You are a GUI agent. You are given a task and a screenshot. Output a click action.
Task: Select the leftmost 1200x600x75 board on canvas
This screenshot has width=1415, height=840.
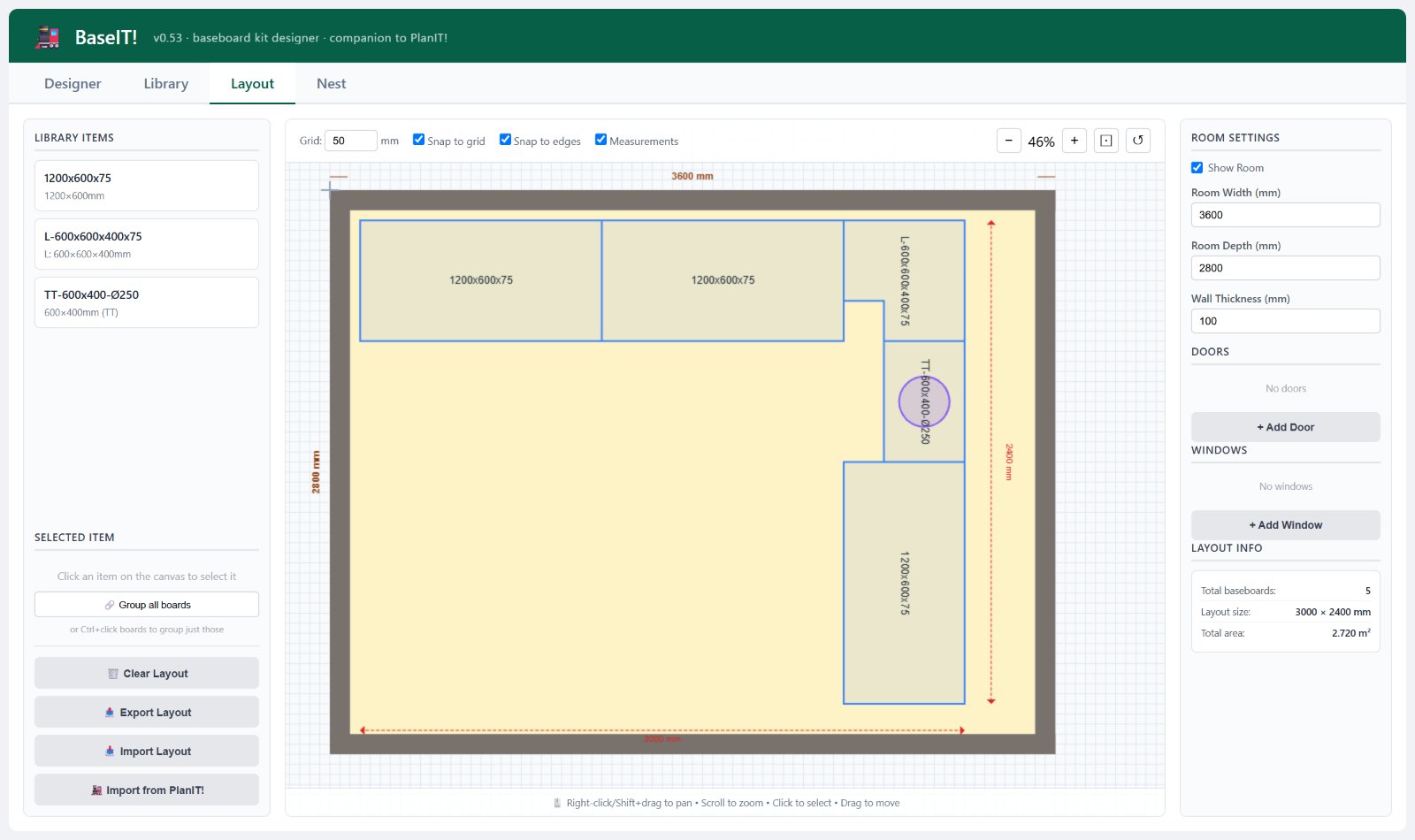pos(480,280)
